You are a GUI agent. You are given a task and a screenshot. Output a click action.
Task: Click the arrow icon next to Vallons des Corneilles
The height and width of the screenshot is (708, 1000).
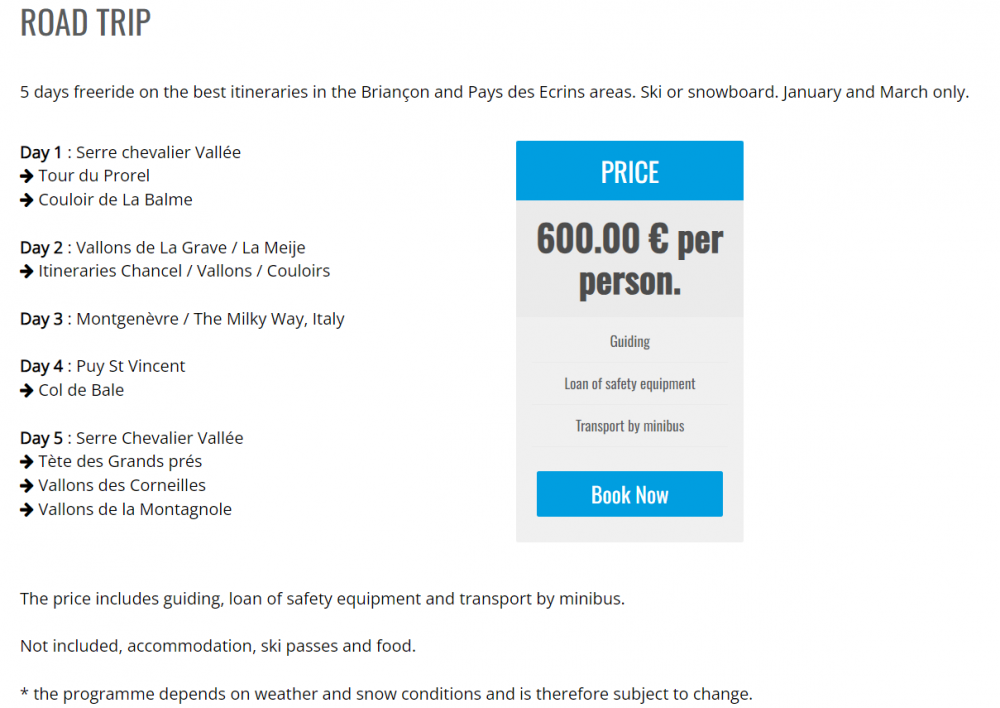[x=27, y=486]
